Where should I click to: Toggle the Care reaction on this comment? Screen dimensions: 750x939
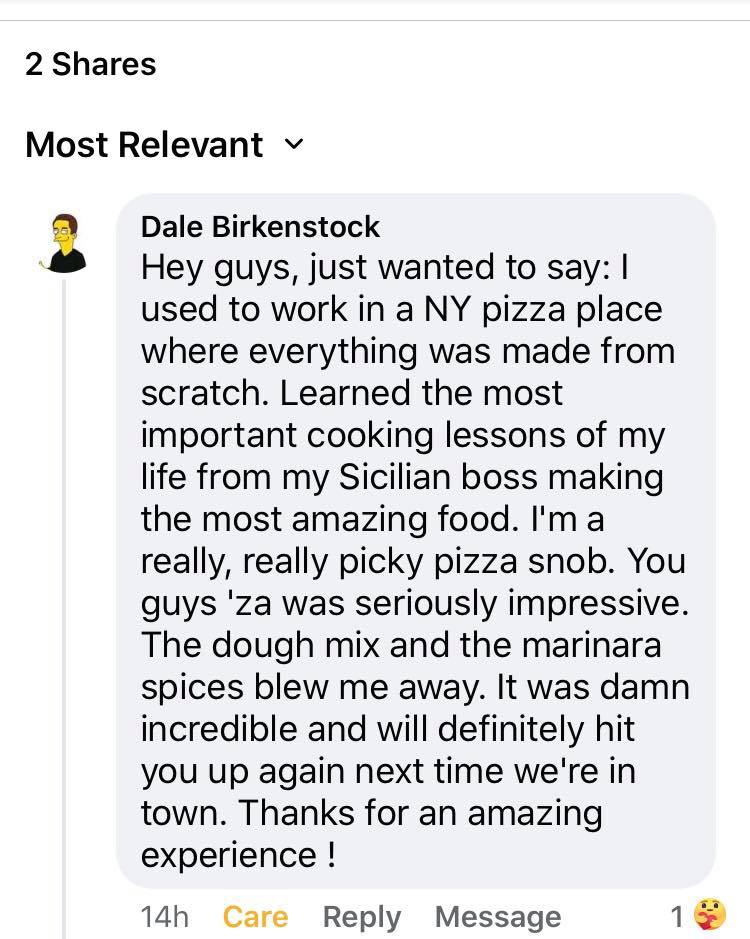coord(255,916)
